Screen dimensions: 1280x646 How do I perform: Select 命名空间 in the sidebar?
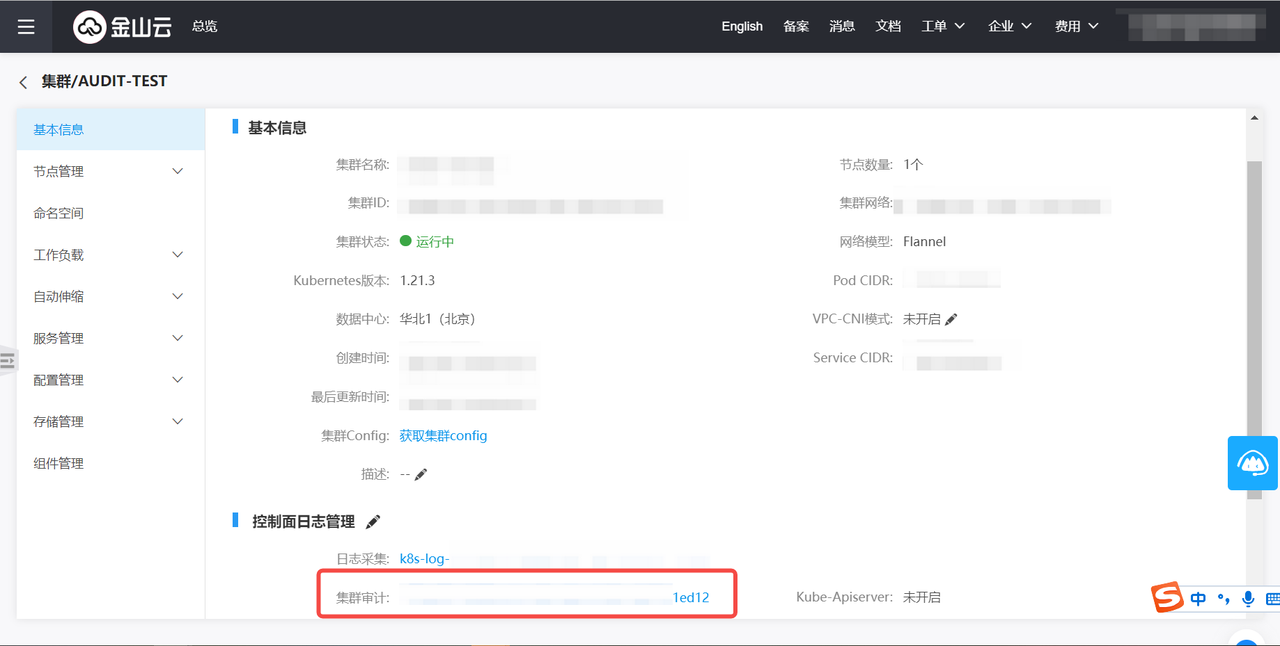click(59, 213)
